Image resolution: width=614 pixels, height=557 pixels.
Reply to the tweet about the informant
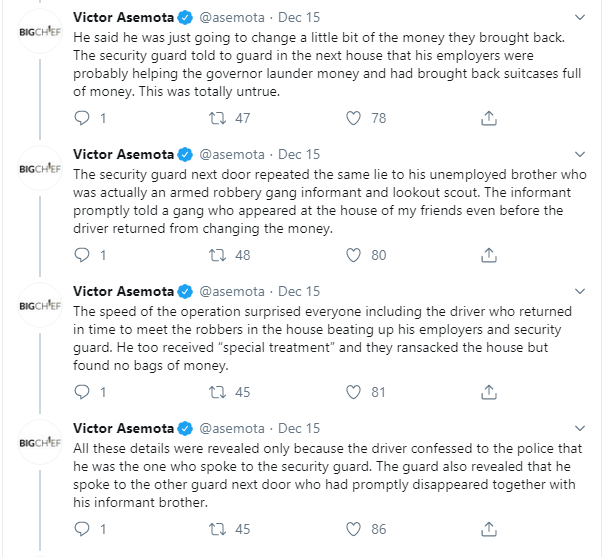click(x=84, y=255)
